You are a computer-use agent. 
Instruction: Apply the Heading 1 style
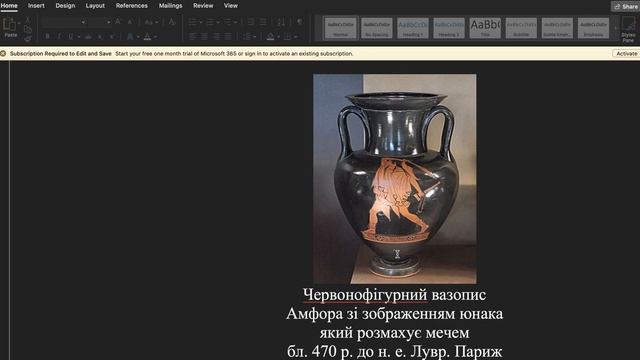(x=413, y=28)
